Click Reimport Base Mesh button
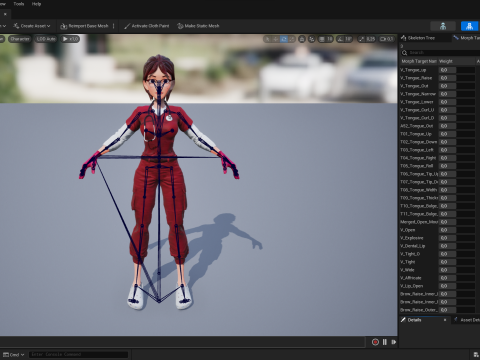The image size is (480, 360). [x=85, y=26]
